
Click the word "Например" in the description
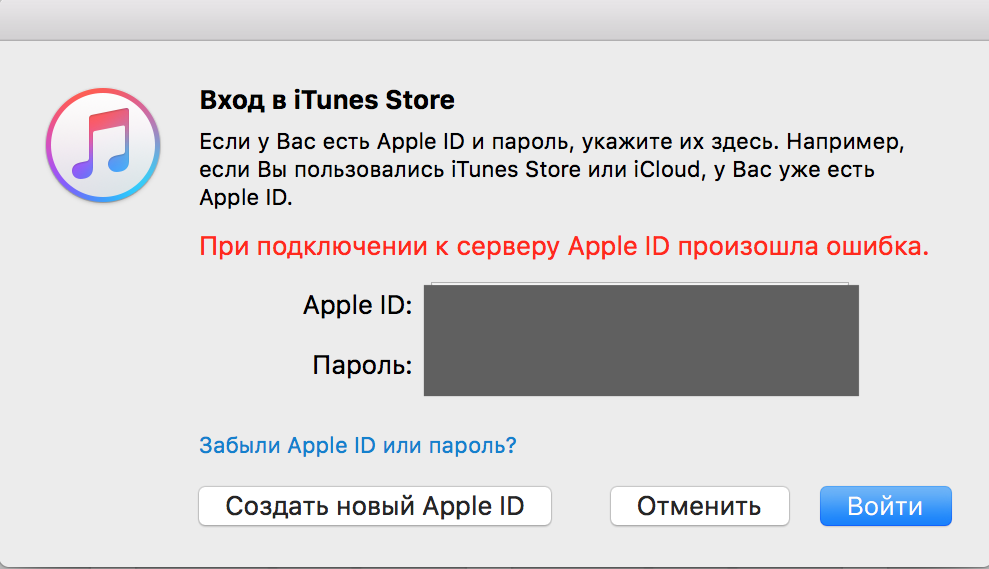859,140
